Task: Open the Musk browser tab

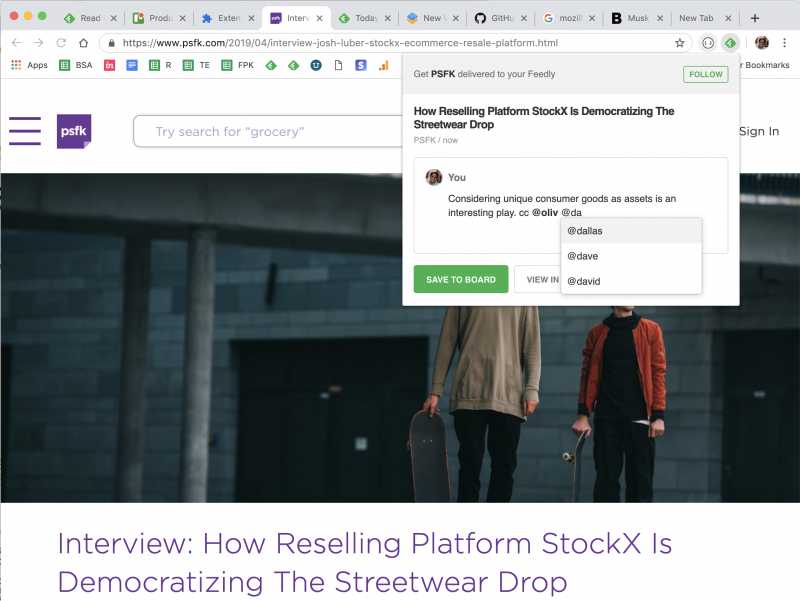Action: (630, 17)
